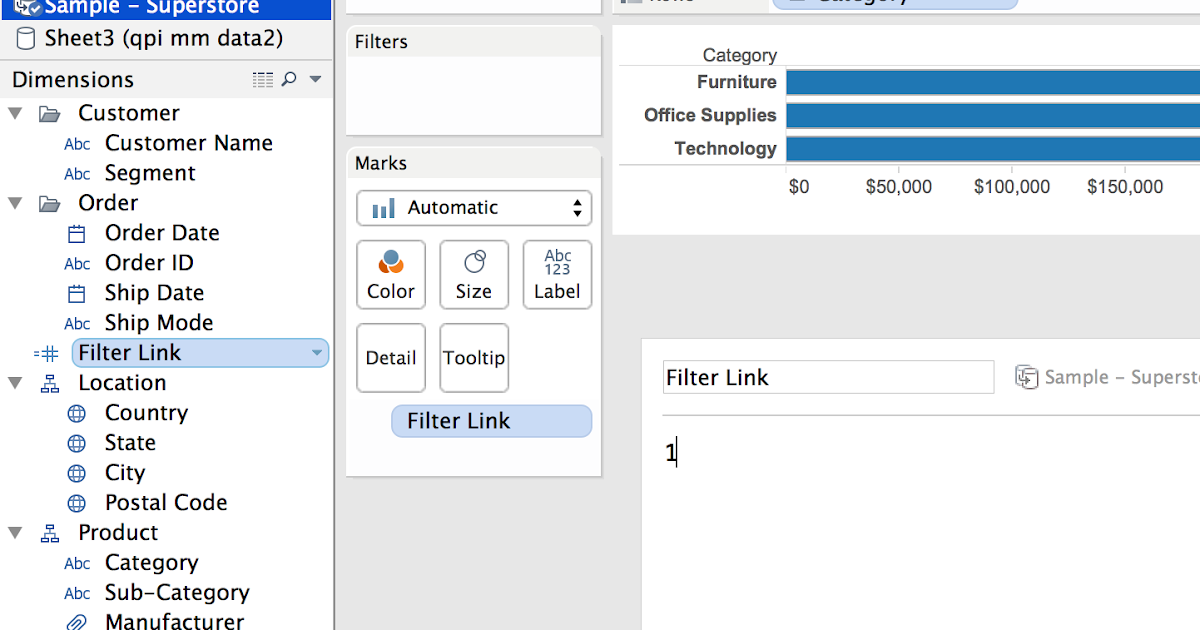Open the Tooltip shelf in the Marks card

click(474, 358)
